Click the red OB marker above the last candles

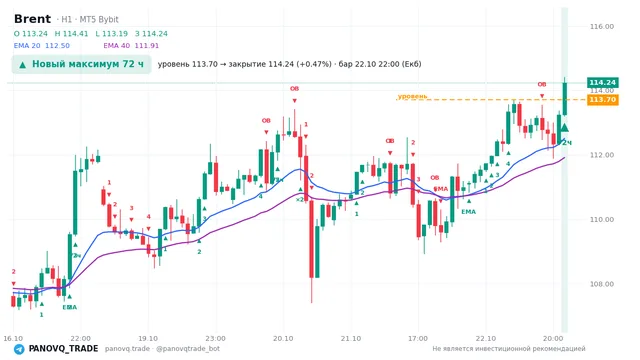coord(542,84)
